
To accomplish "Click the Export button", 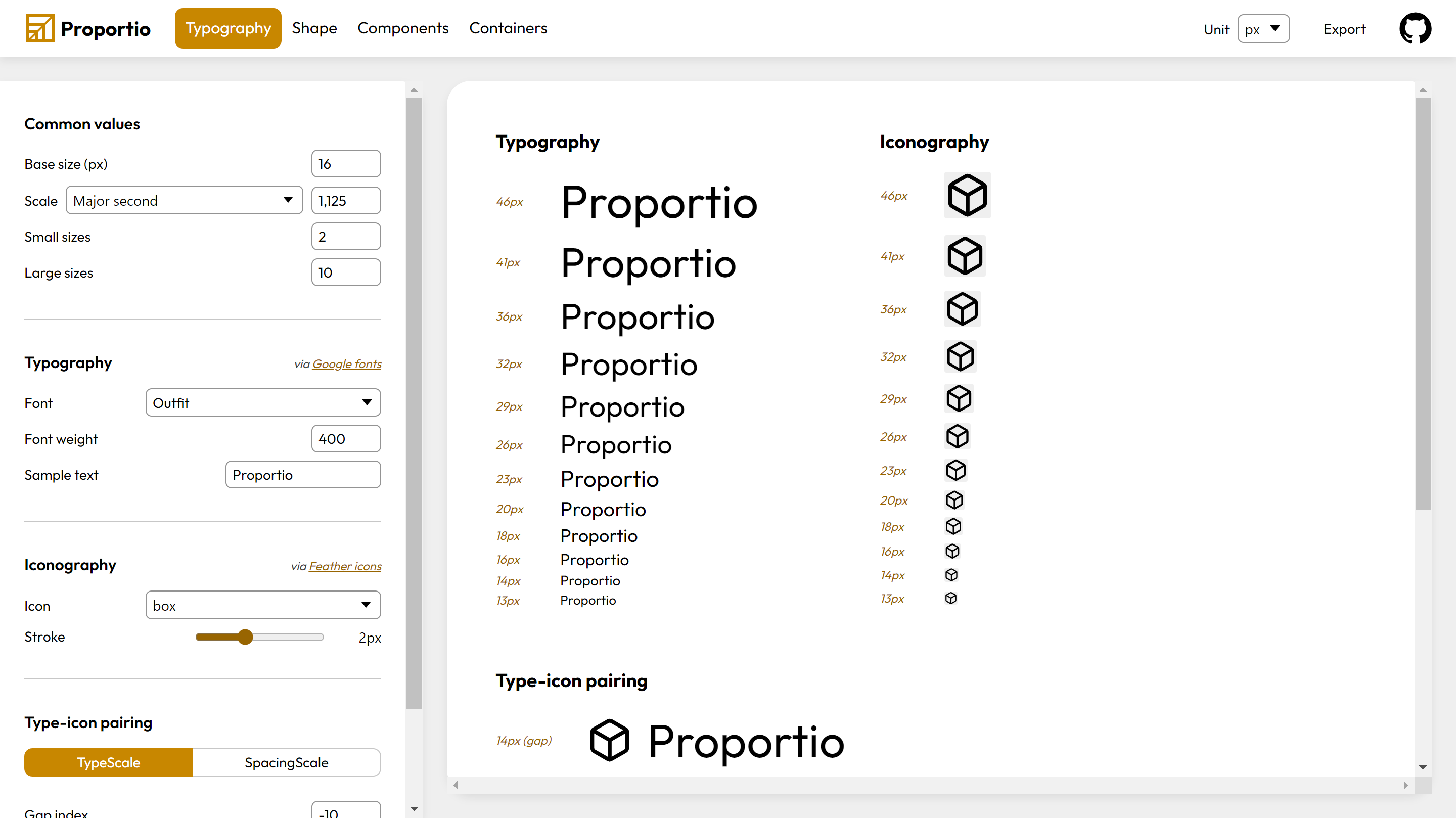I will click(x=1344, y=29).
